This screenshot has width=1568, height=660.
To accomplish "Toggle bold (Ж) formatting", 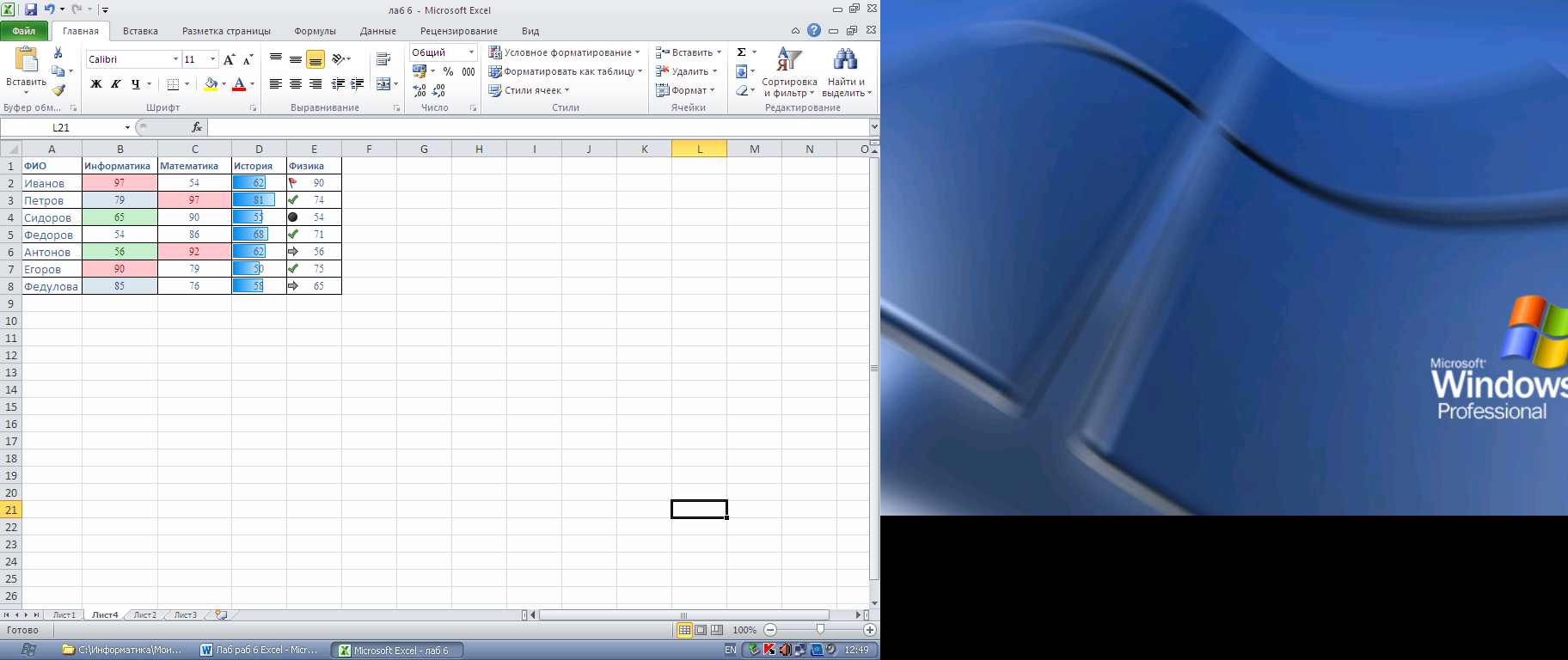I will tap(96, 84).
